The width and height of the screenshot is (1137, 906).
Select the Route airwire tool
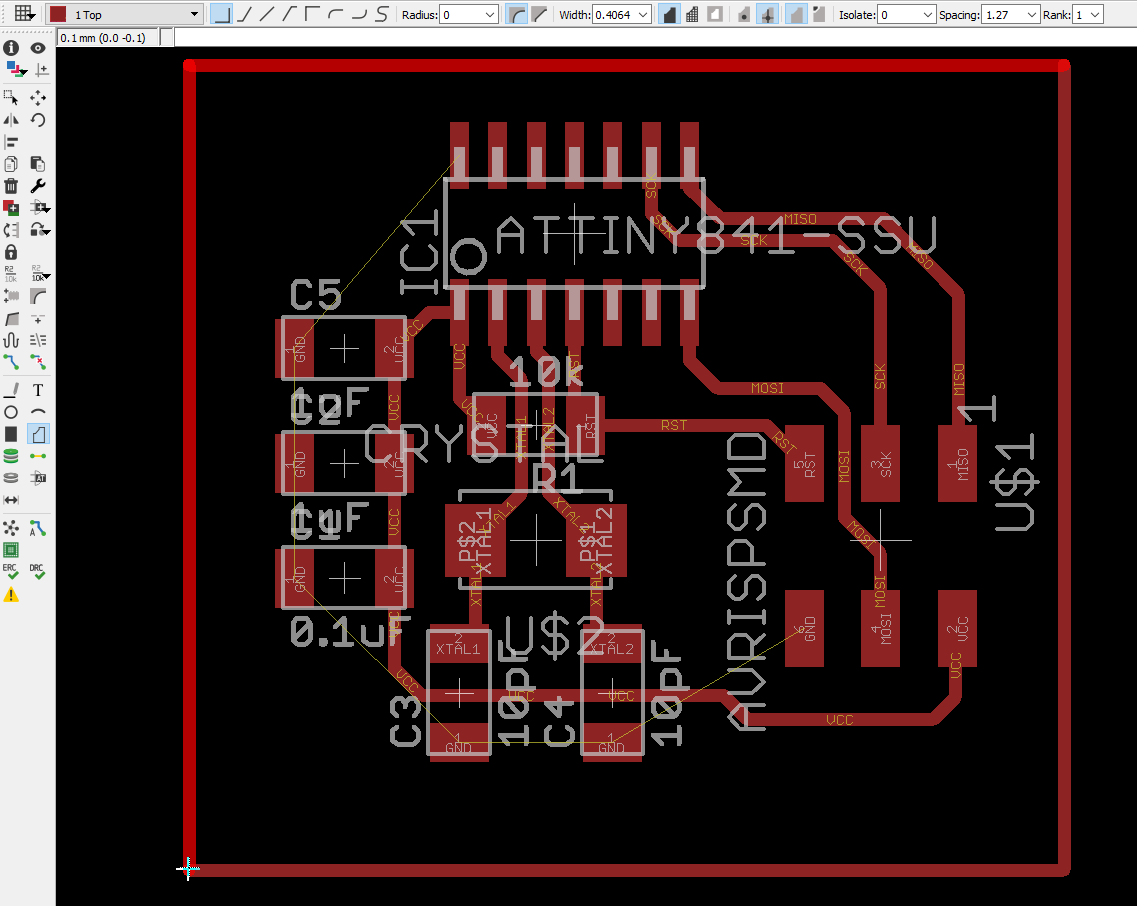point(11,361)
